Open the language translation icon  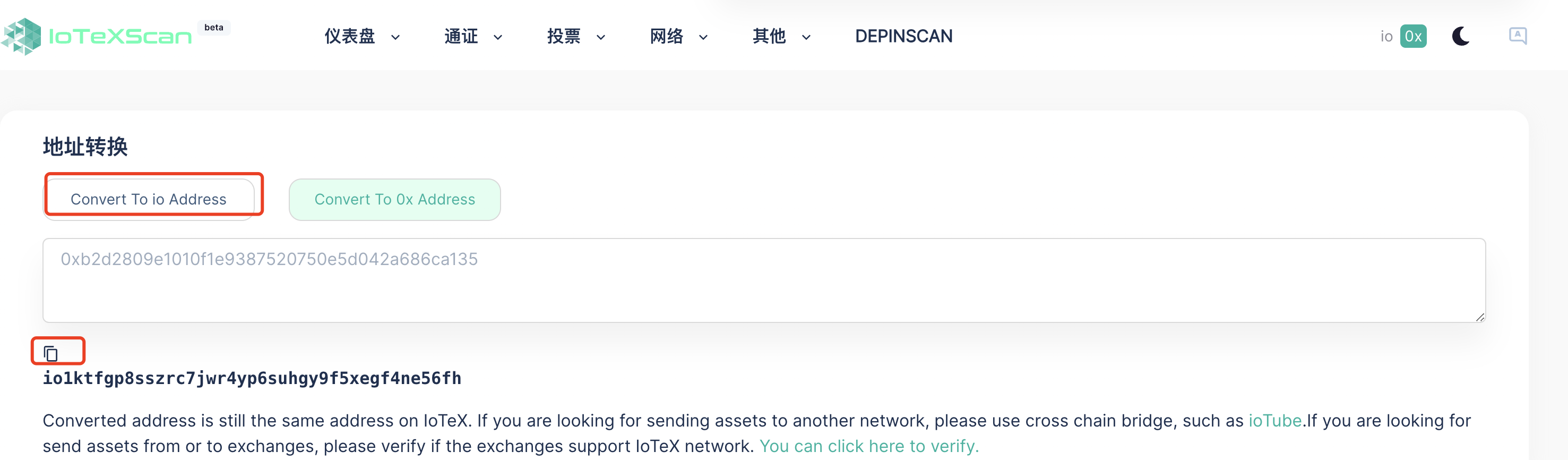coord(1518,36)
